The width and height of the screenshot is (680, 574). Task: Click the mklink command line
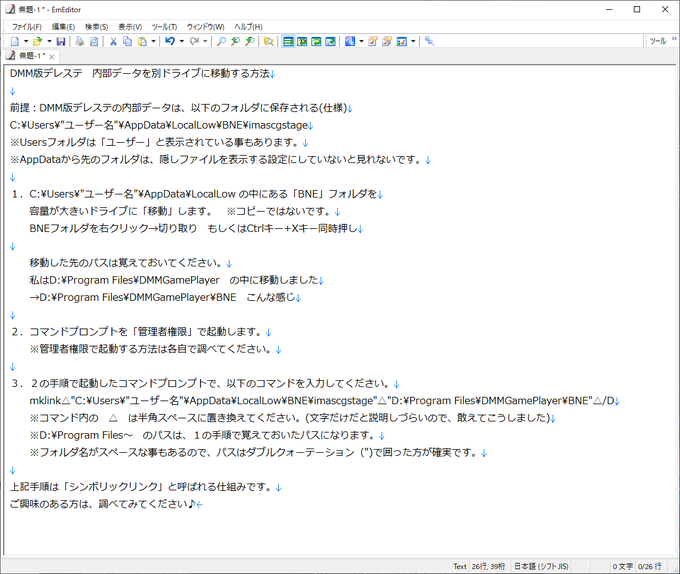322,401
